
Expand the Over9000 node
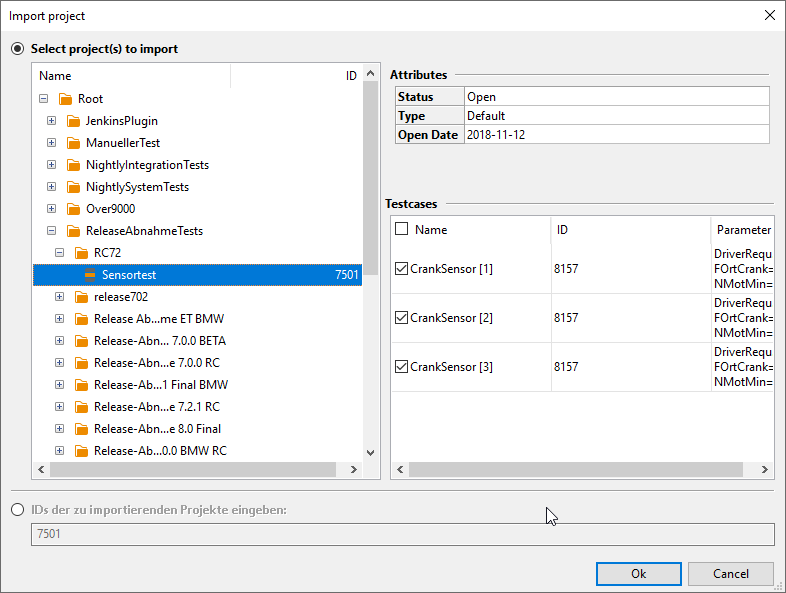click(x=52, y=209)
